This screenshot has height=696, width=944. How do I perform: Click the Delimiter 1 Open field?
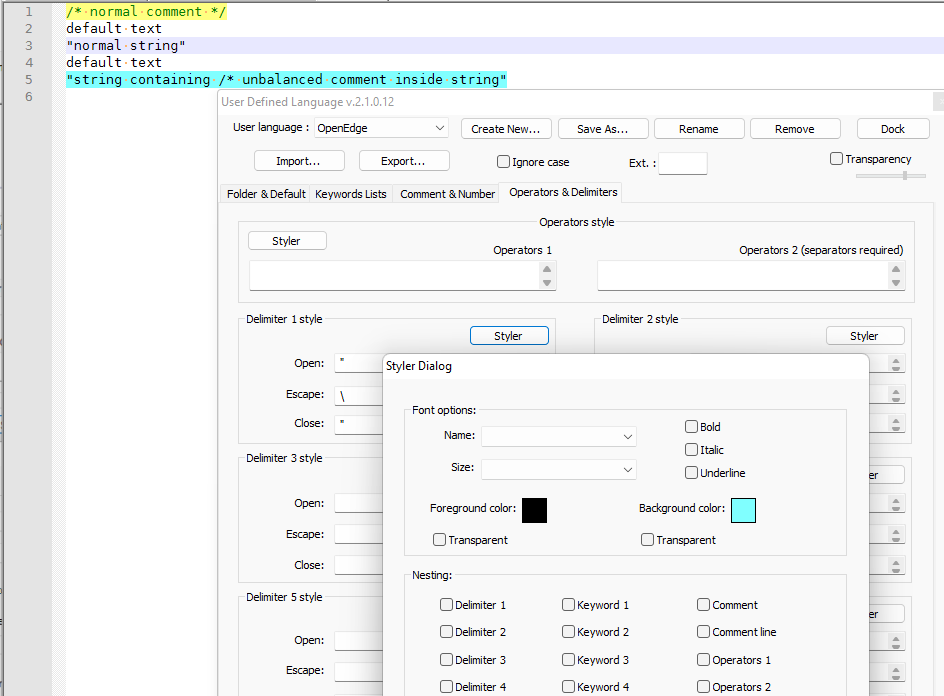[359, 364]
